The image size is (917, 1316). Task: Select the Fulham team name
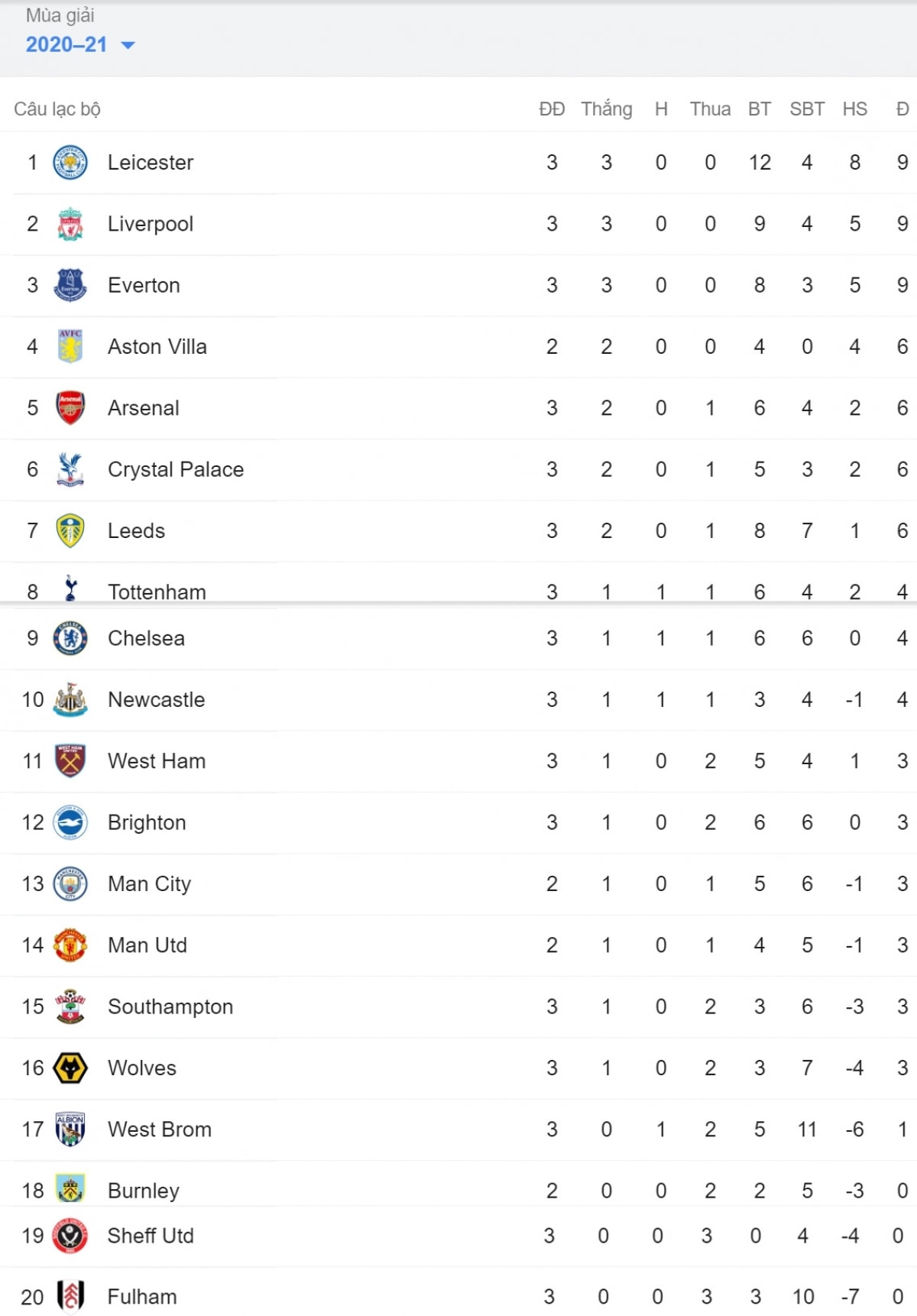(x=142, y=1297)
